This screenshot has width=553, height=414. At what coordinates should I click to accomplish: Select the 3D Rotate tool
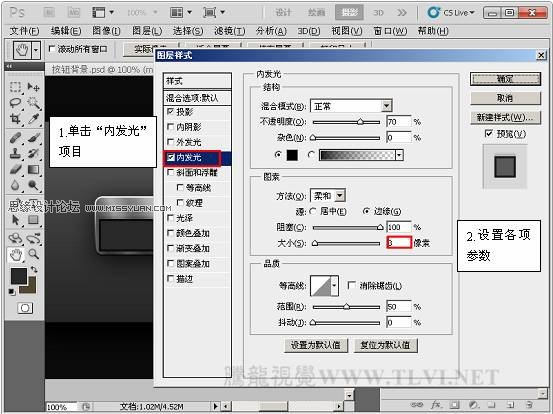15,238
